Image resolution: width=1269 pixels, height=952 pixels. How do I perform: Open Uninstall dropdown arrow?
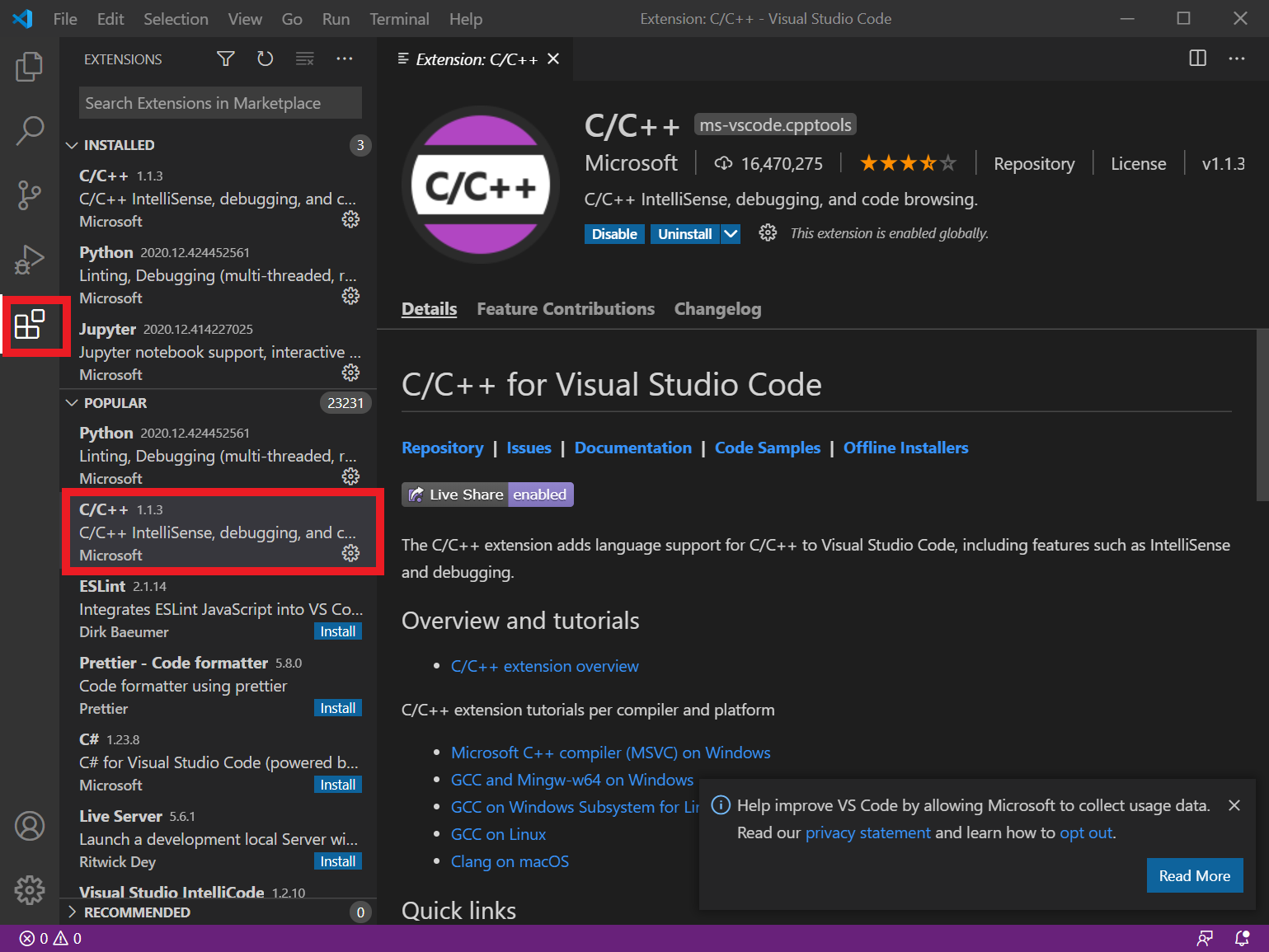tap(731, 234)
